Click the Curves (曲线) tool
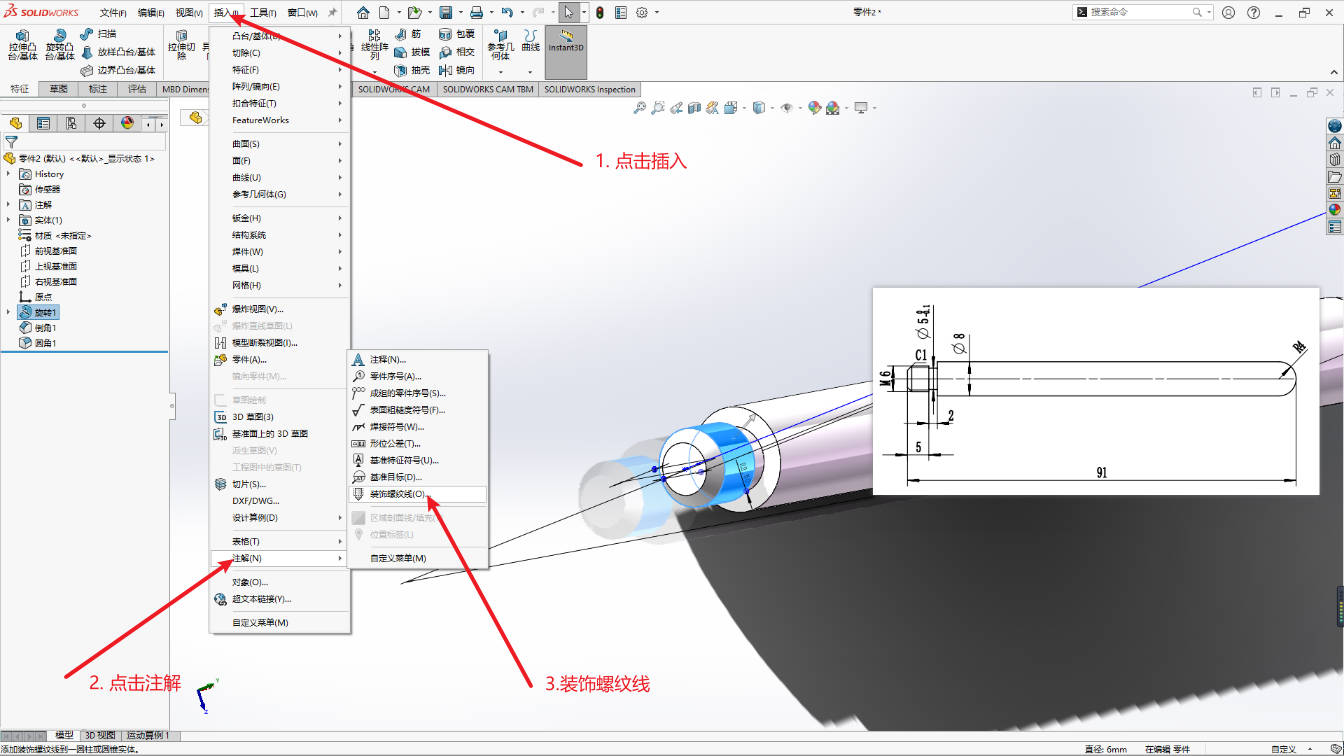The image size is (1344, 756). point(530,40)
